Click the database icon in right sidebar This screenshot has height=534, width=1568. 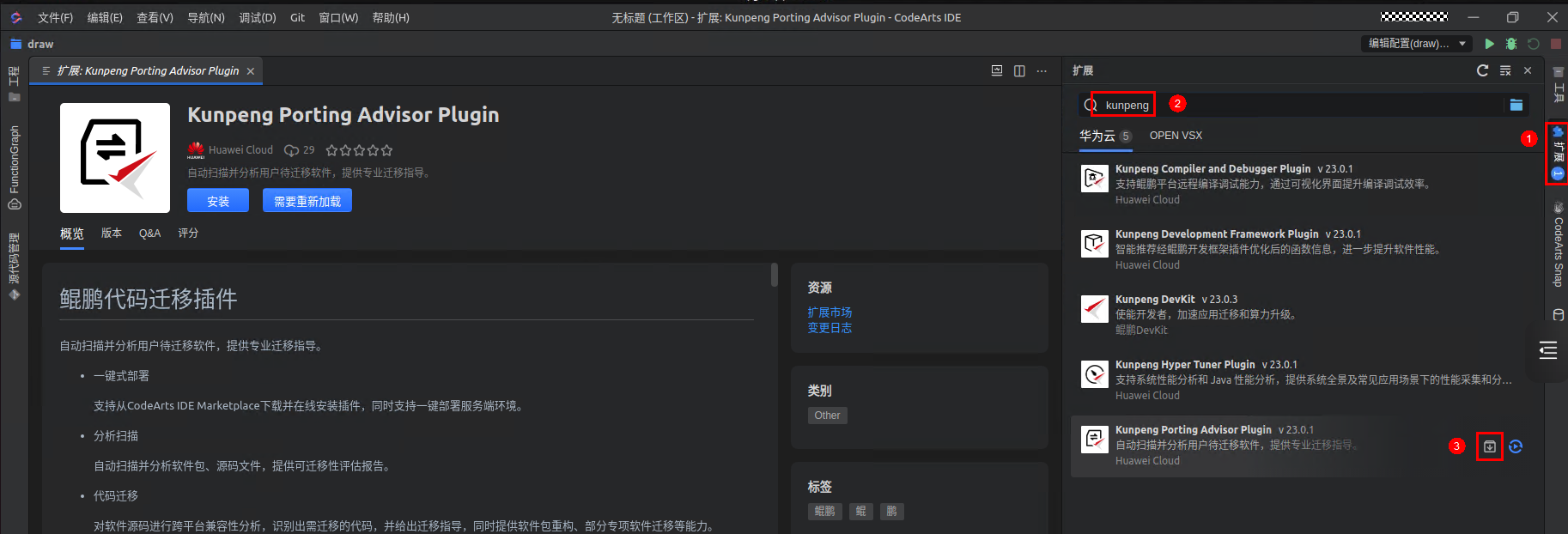(x=1559, y=315)
